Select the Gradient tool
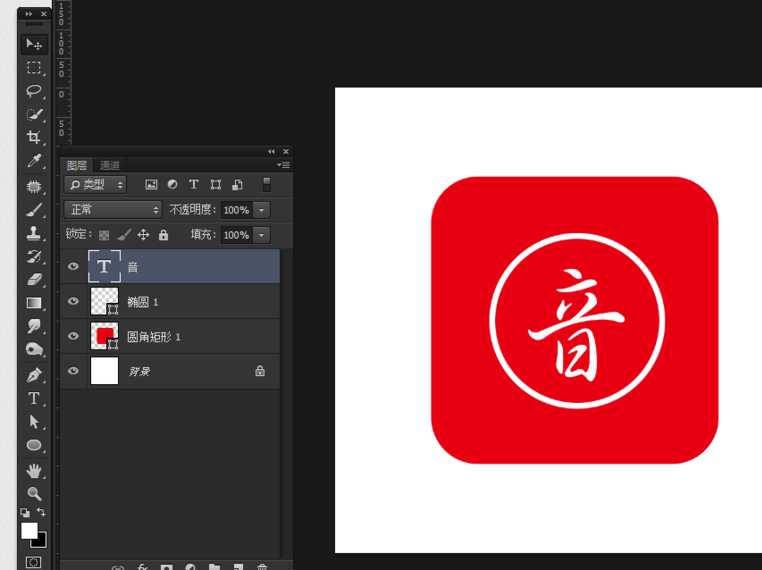Viewport: 762px width, 570px height. pyautogui.click(x=34, y=303)
